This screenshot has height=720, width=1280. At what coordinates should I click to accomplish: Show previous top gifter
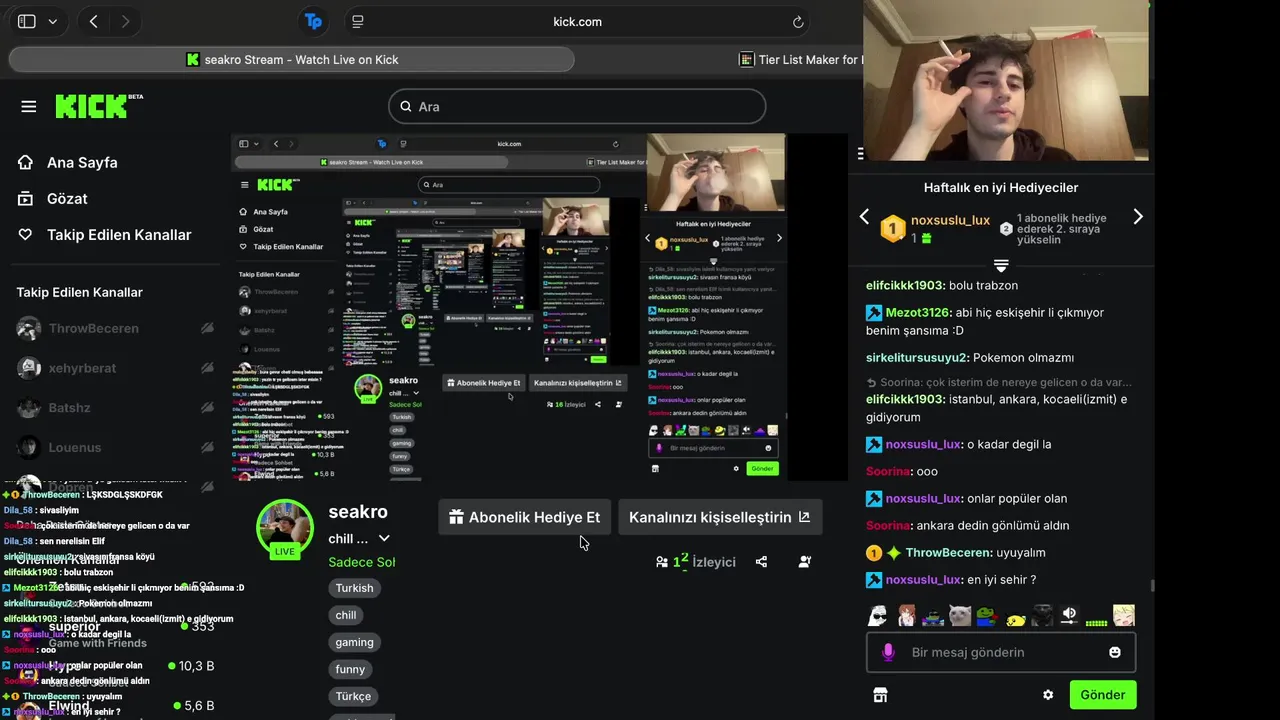tap(865, 217)
